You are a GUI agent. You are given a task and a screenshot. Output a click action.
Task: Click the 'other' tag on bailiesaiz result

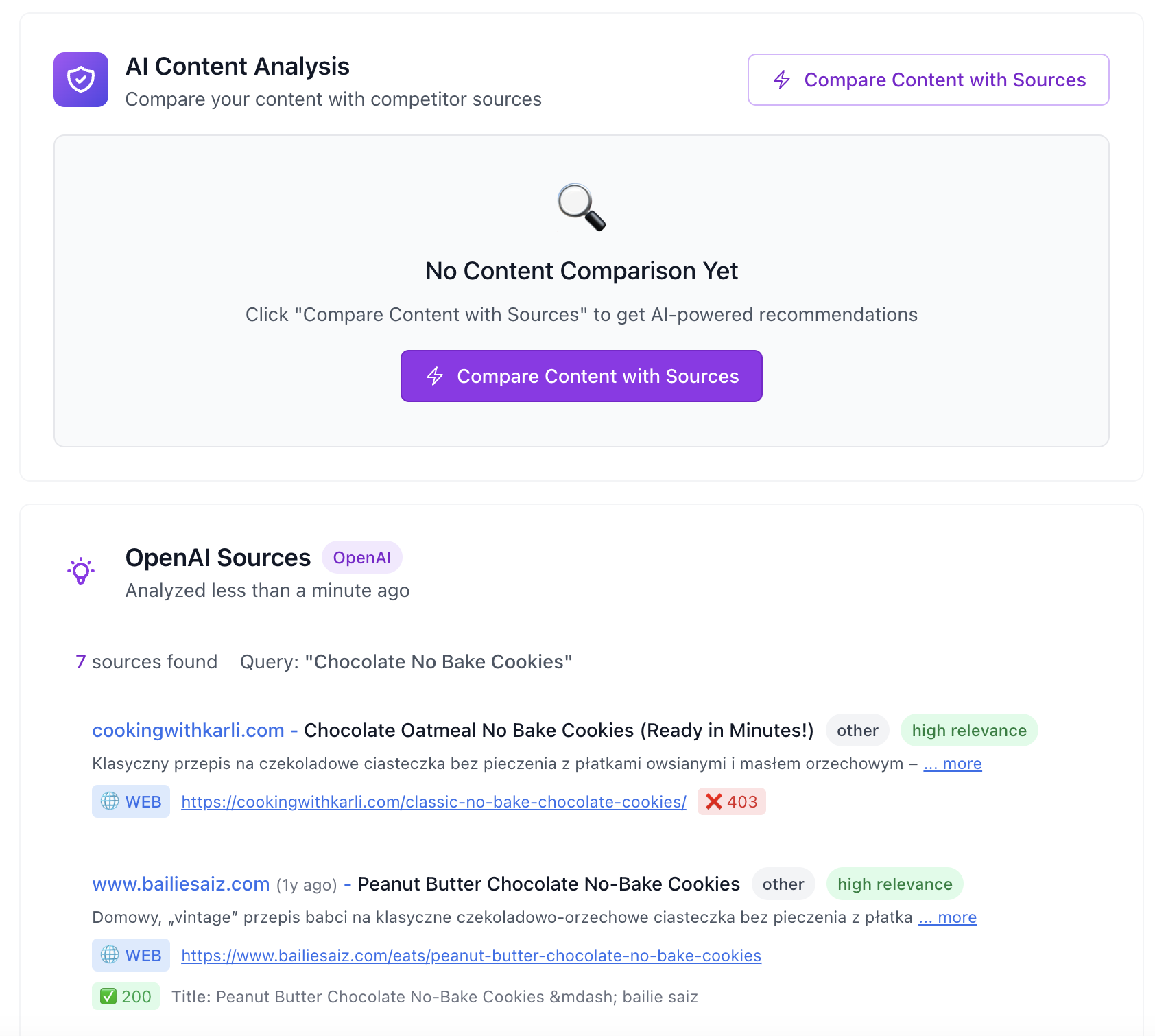pos(783,884)
